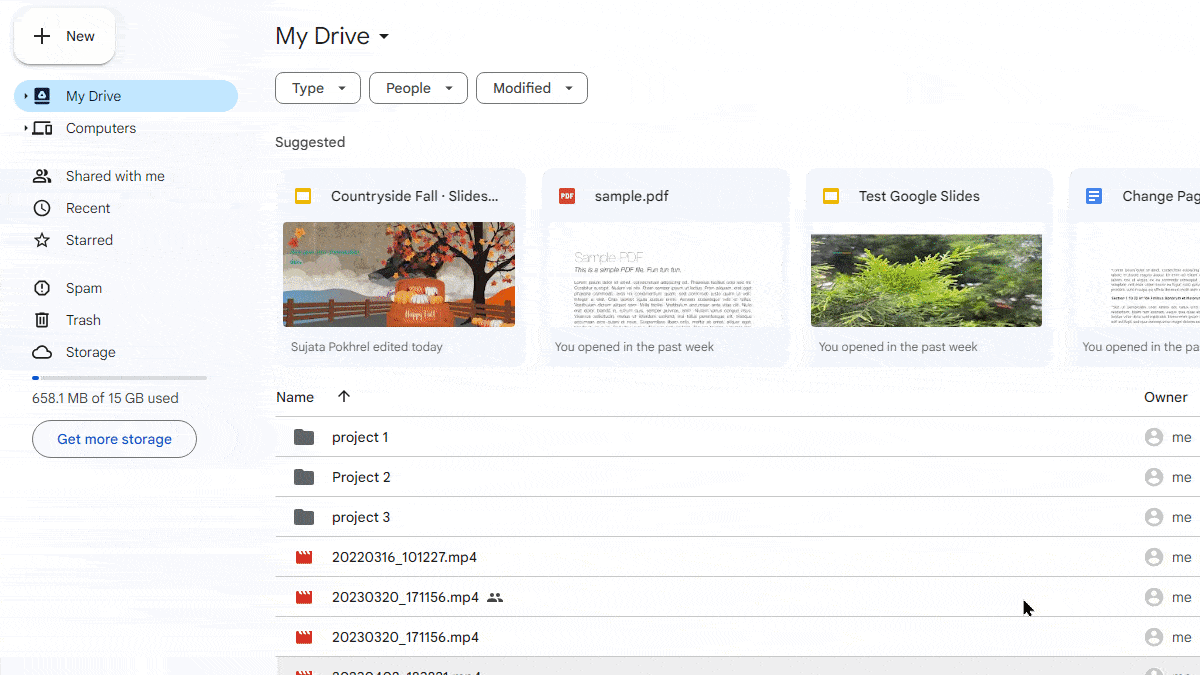Click the Slides icon on Test Google Slides card
Screen dimensions: 1200x675
pos(830,196)
